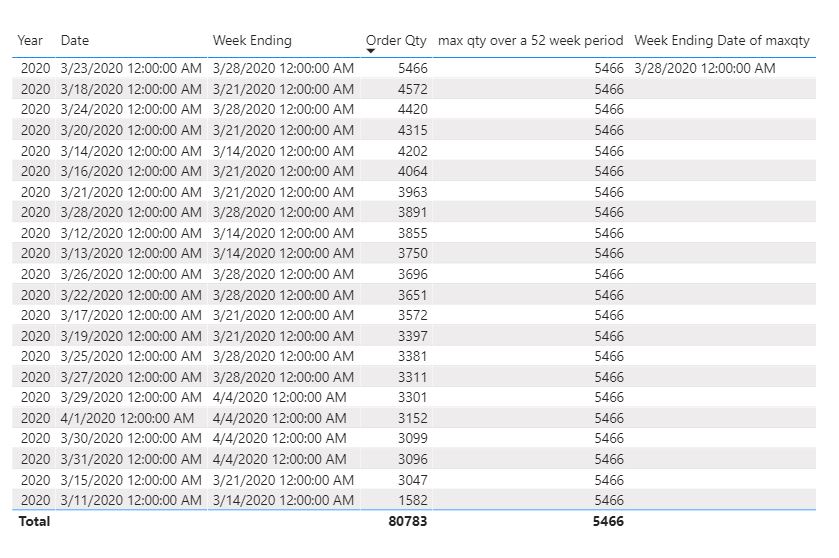
Task: Click 'Week Ending Date of maxqty' header
Action: coord(722,41)
